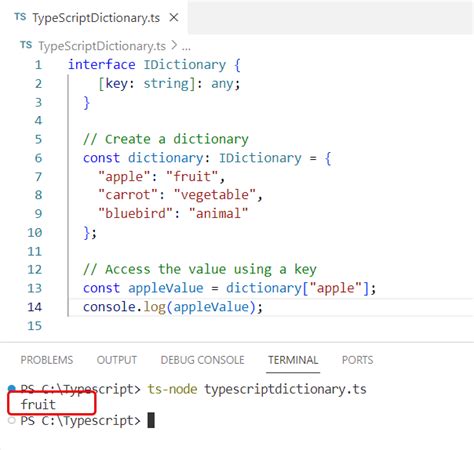Screen dimensions: 474x450
Task: Click the TS icon in the breadcrumb
Action: click(x=26, y=45)
